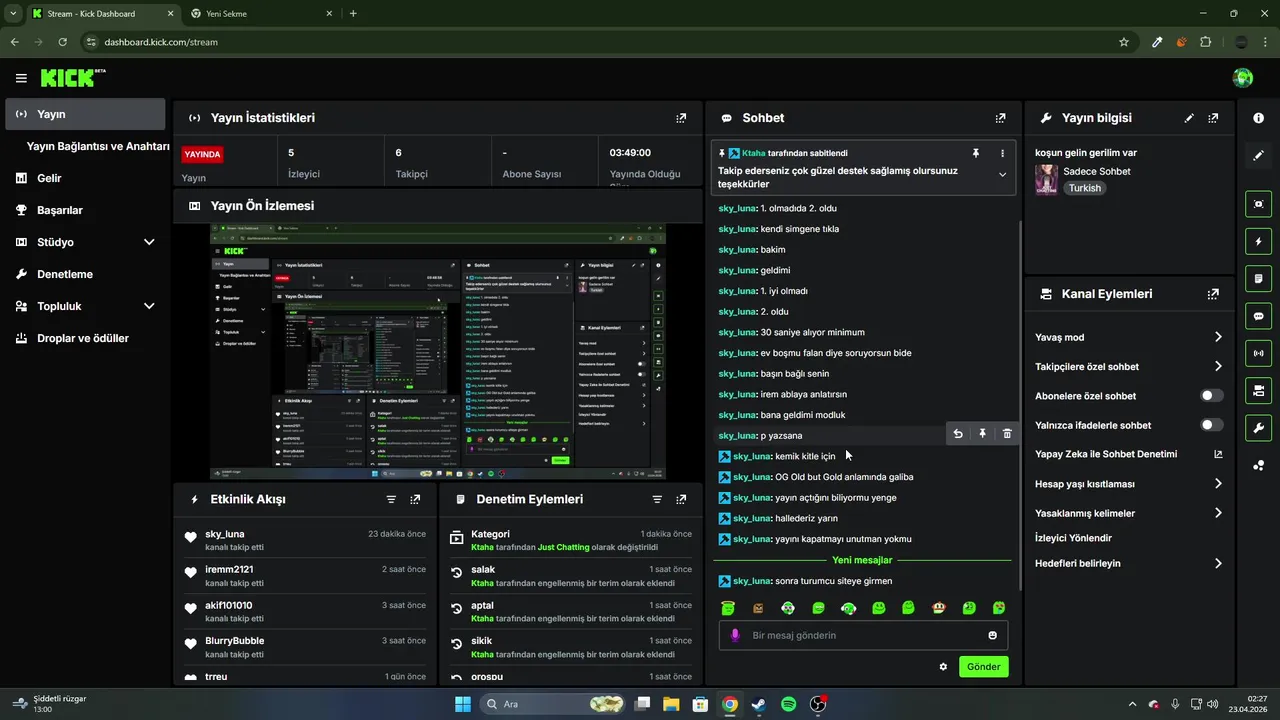Click sky_luna in Etkinlik Akışı

coord(225,534)
